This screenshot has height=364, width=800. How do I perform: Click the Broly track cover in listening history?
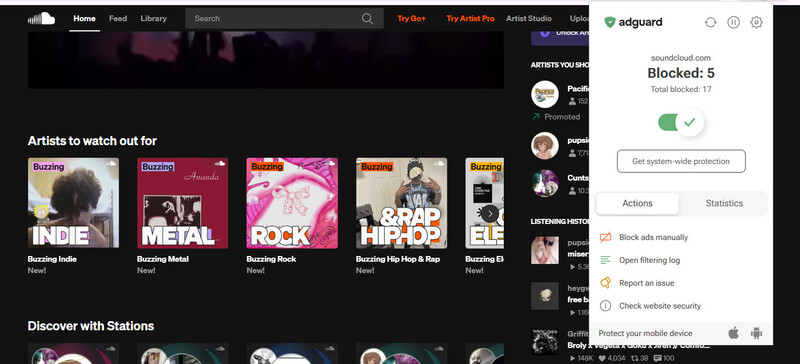pos(545,342)
